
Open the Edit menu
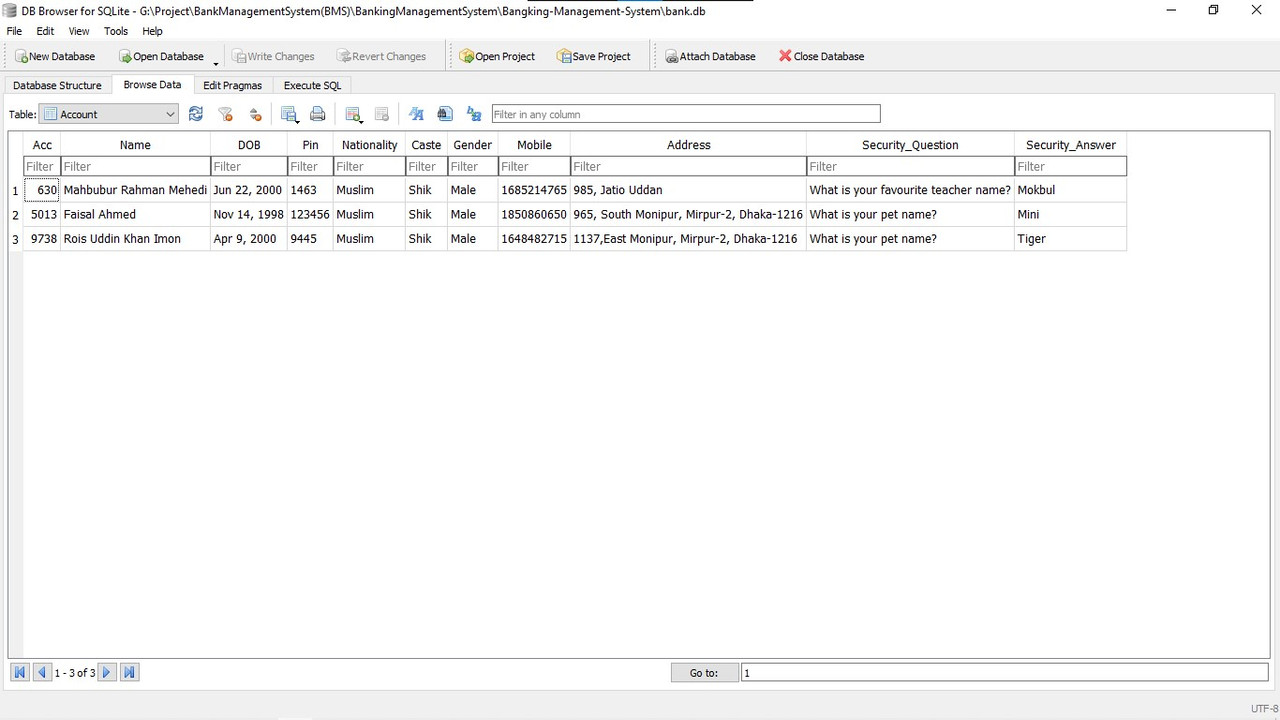[45, 31]
